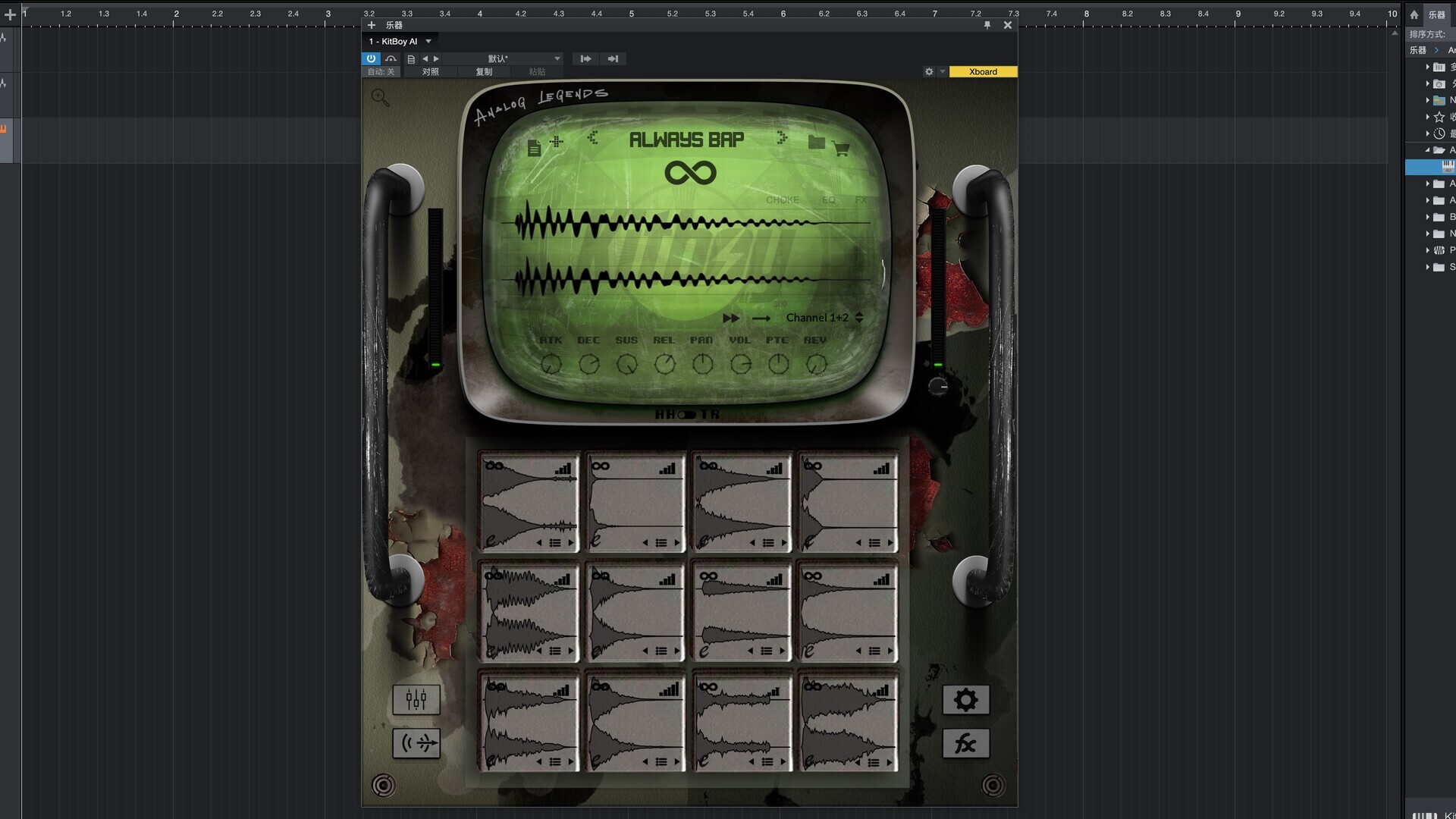This screenshot has height=819, width=1456.
Task: Click the single right arrow playback icon
Action: [761, 318]
